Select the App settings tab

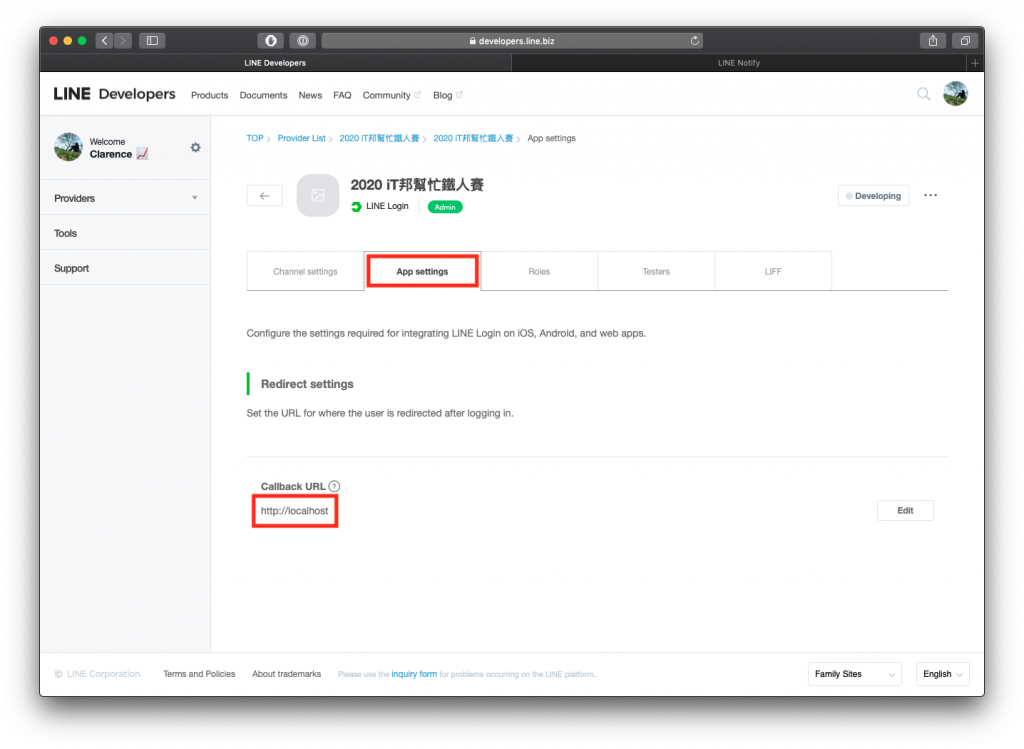pos(423,272)
